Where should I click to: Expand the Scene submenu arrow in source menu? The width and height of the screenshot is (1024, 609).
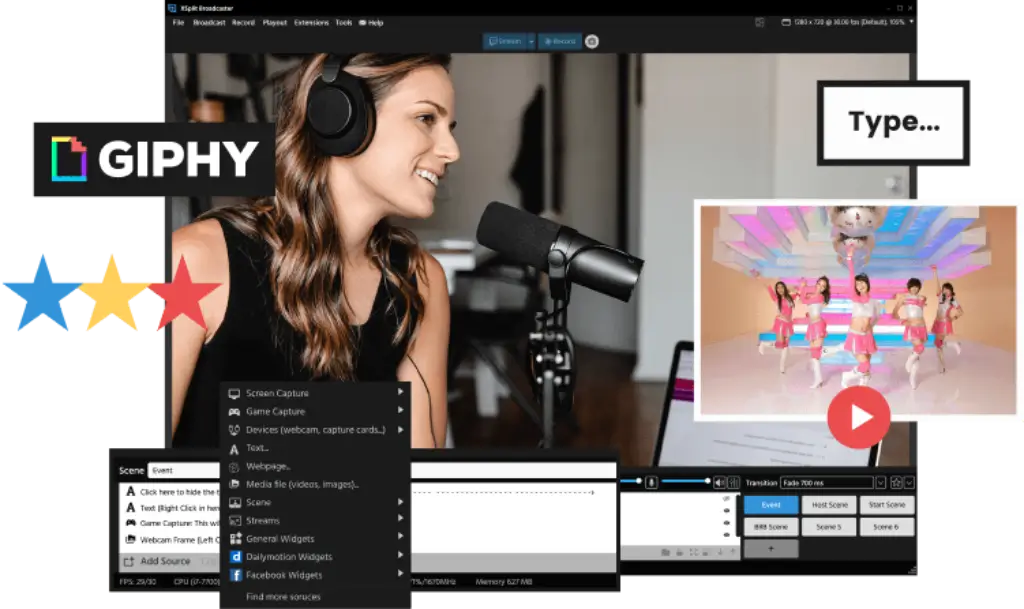(x=400, y=501)
